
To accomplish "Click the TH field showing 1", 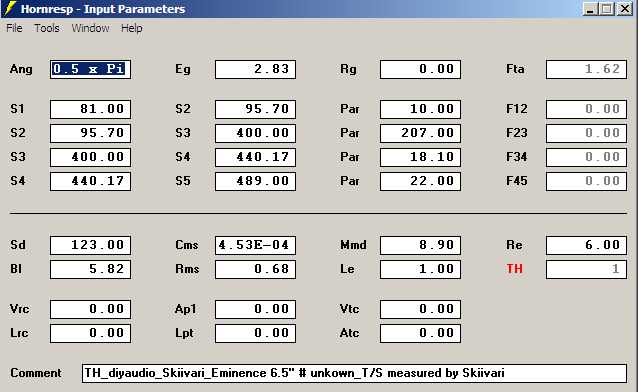I will pos(586,269).
